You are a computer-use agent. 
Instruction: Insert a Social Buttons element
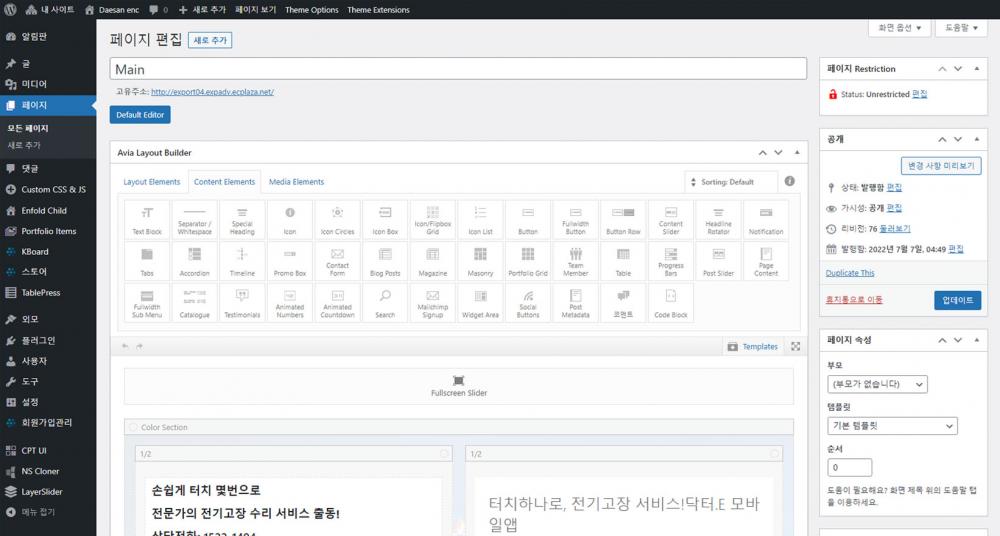[x=528, y=303]
